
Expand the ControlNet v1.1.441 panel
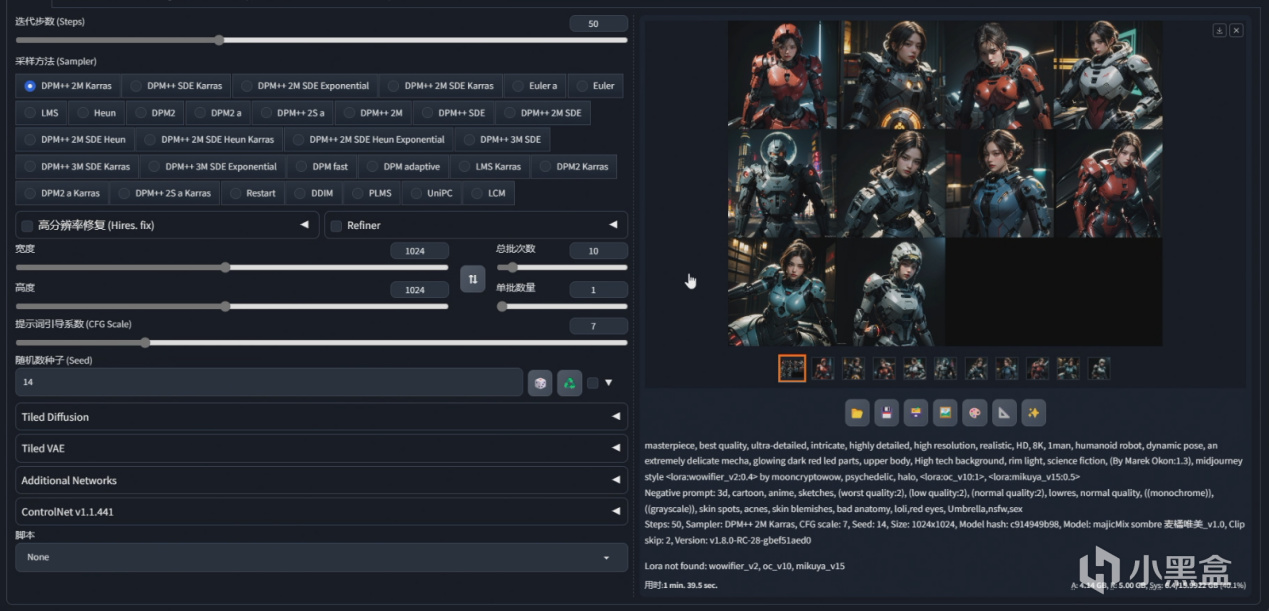321,512
